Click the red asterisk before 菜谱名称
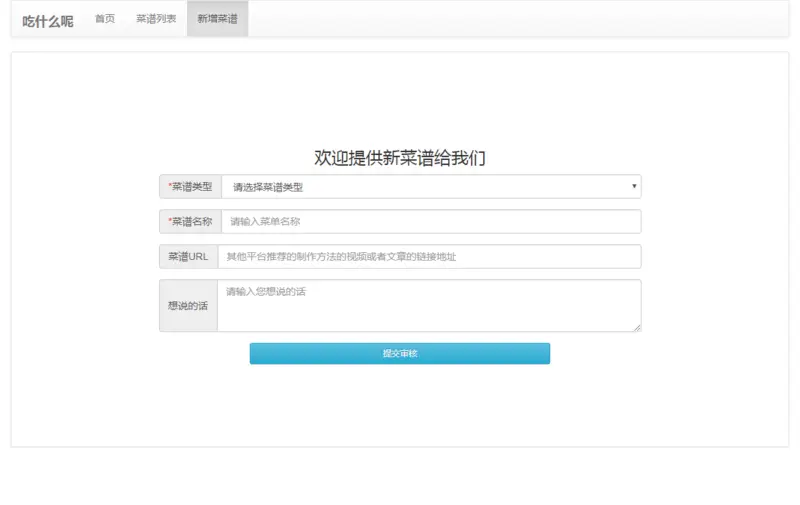800x505 pixels. click(x=170, y=219)
